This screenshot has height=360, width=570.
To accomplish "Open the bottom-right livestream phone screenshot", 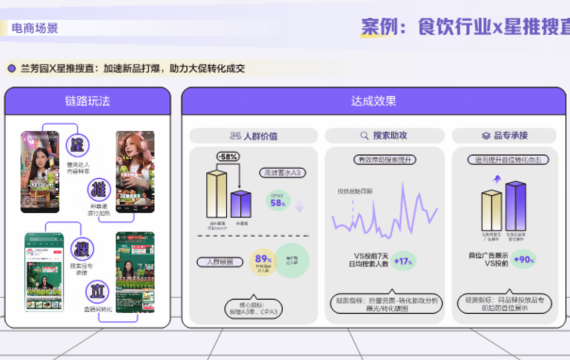I will pyautogui.click(x=135, y=272).
